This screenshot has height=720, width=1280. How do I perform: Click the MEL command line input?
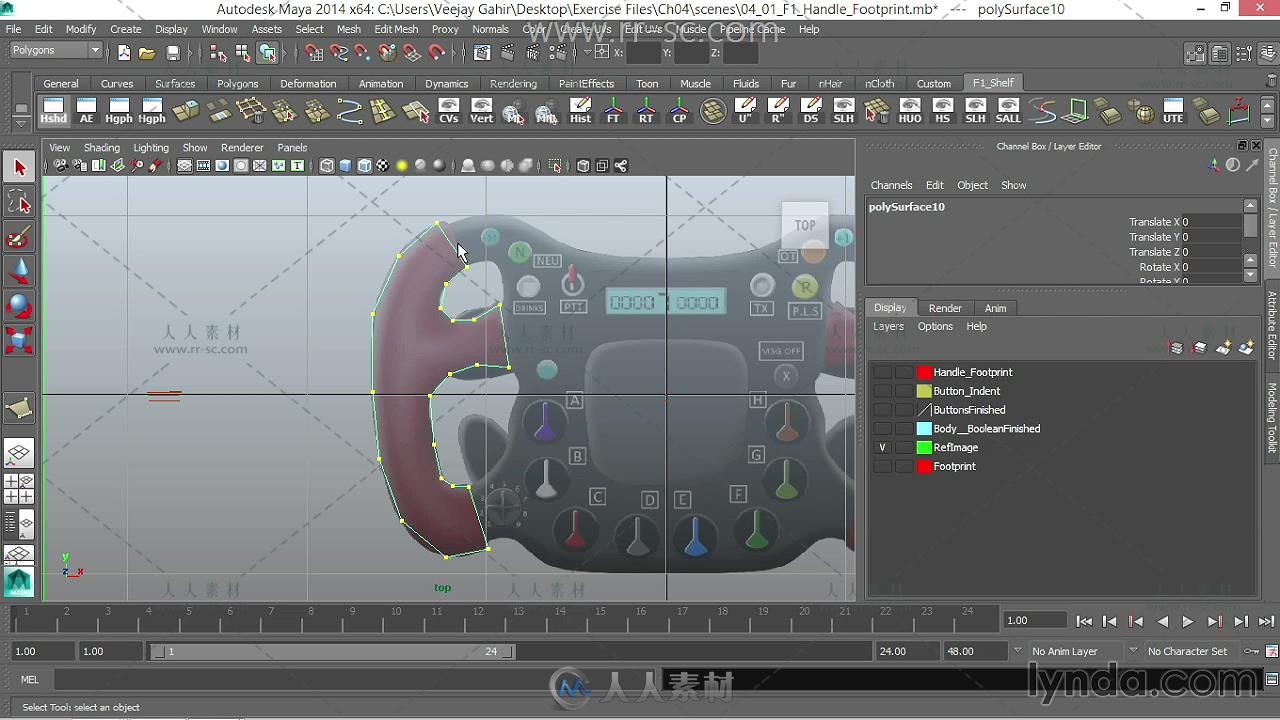[356, 680]
